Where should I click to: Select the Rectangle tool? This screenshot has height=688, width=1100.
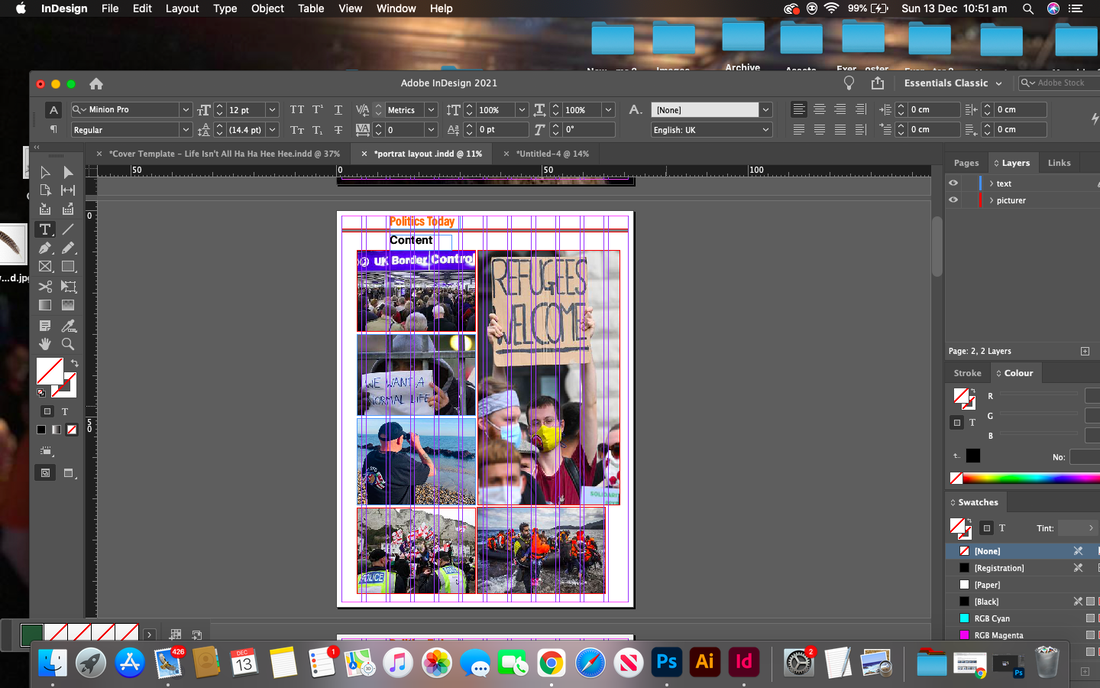(x=68, y=267)
